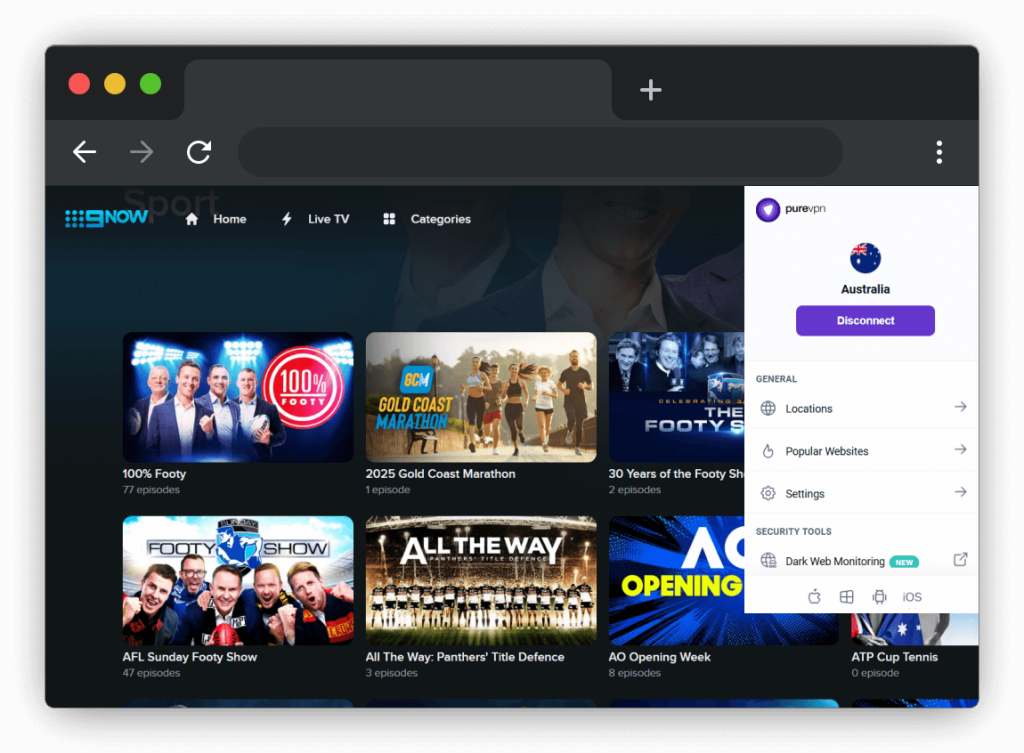Select the iOS platform link
The width and height of the screenshot is (1024, 753).
tap(912, 597)
